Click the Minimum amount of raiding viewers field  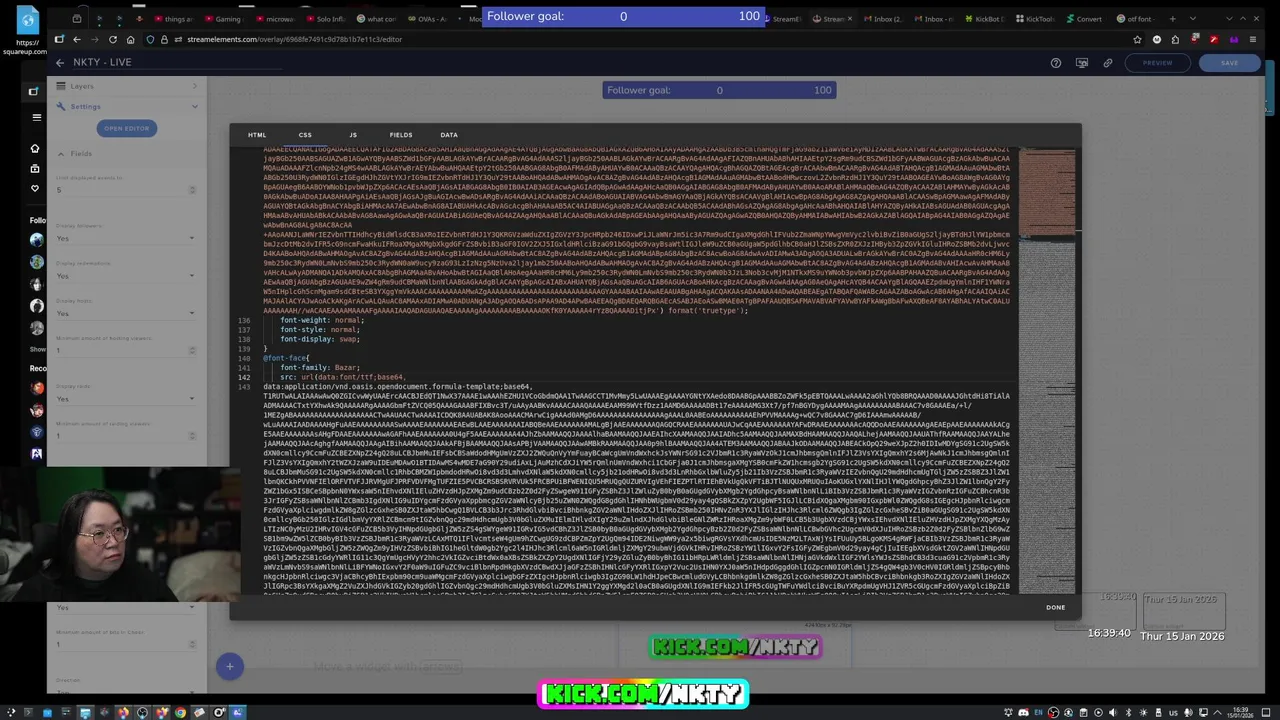pos(126,435)
